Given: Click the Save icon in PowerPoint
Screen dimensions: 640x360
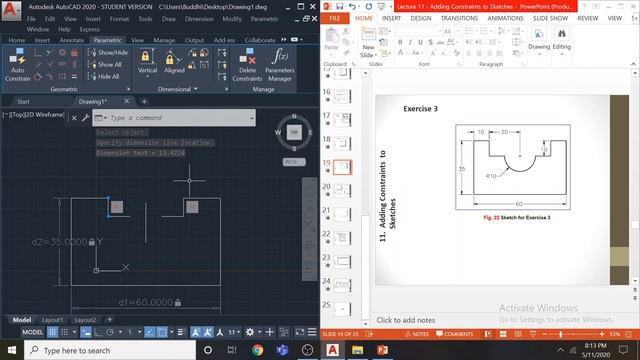Looking at the screenshot, I should click(x=339, y=6).
